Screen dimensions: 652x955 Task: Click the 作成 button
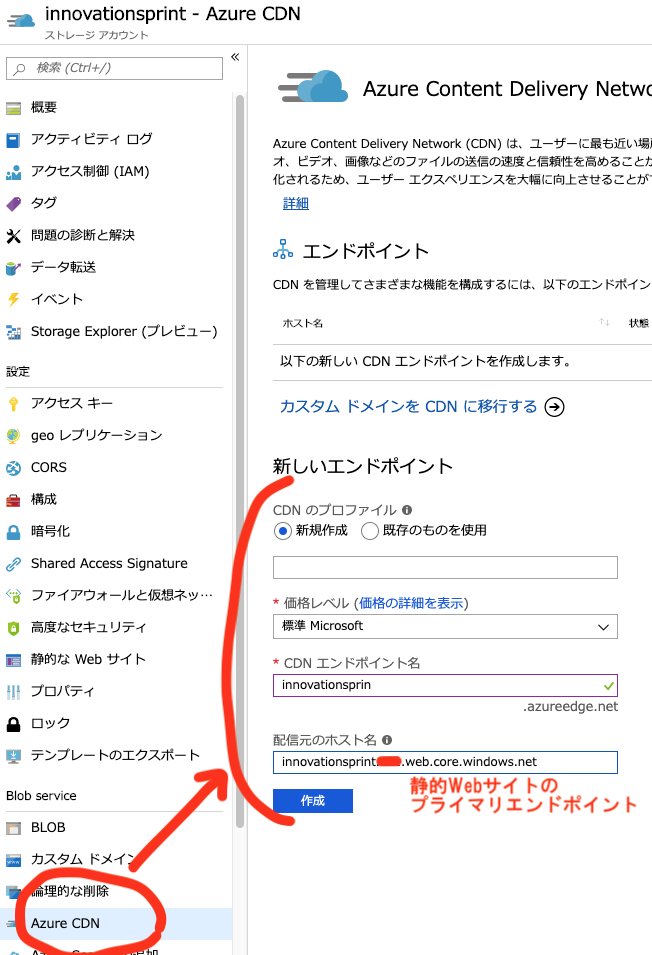(x=313, y=801)
